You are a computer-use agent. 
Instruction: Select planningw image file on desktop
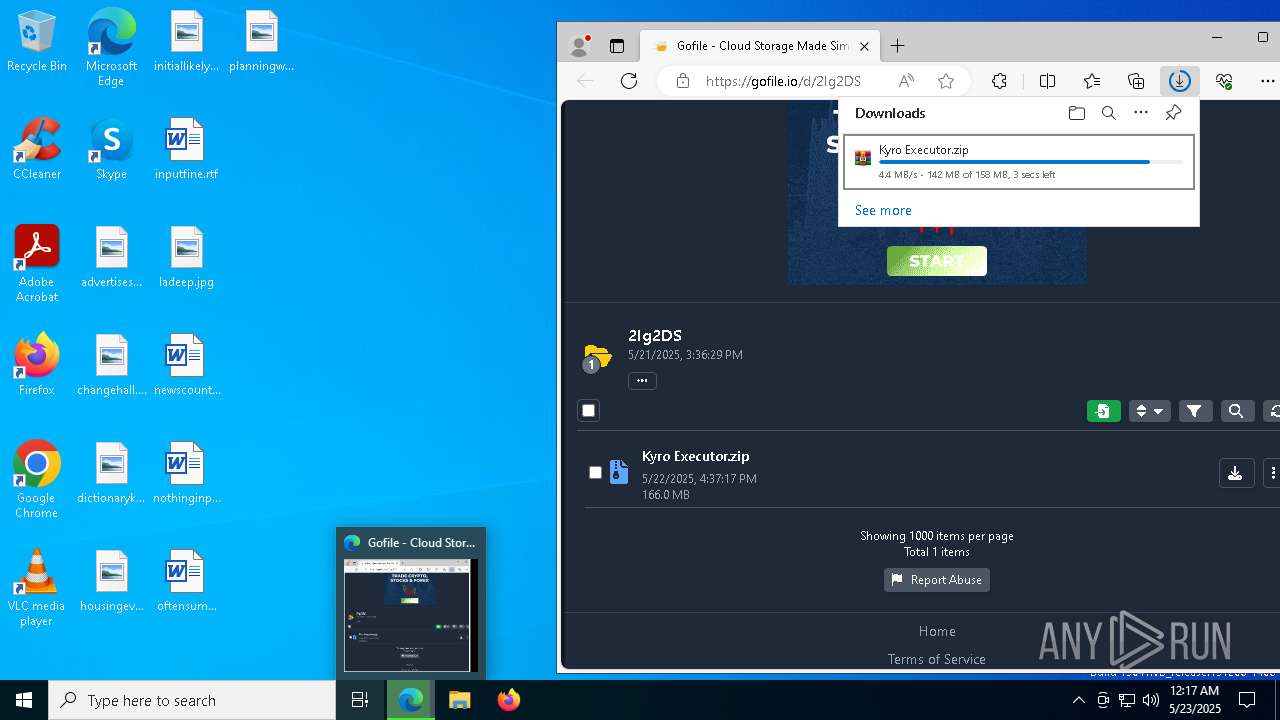261,42
